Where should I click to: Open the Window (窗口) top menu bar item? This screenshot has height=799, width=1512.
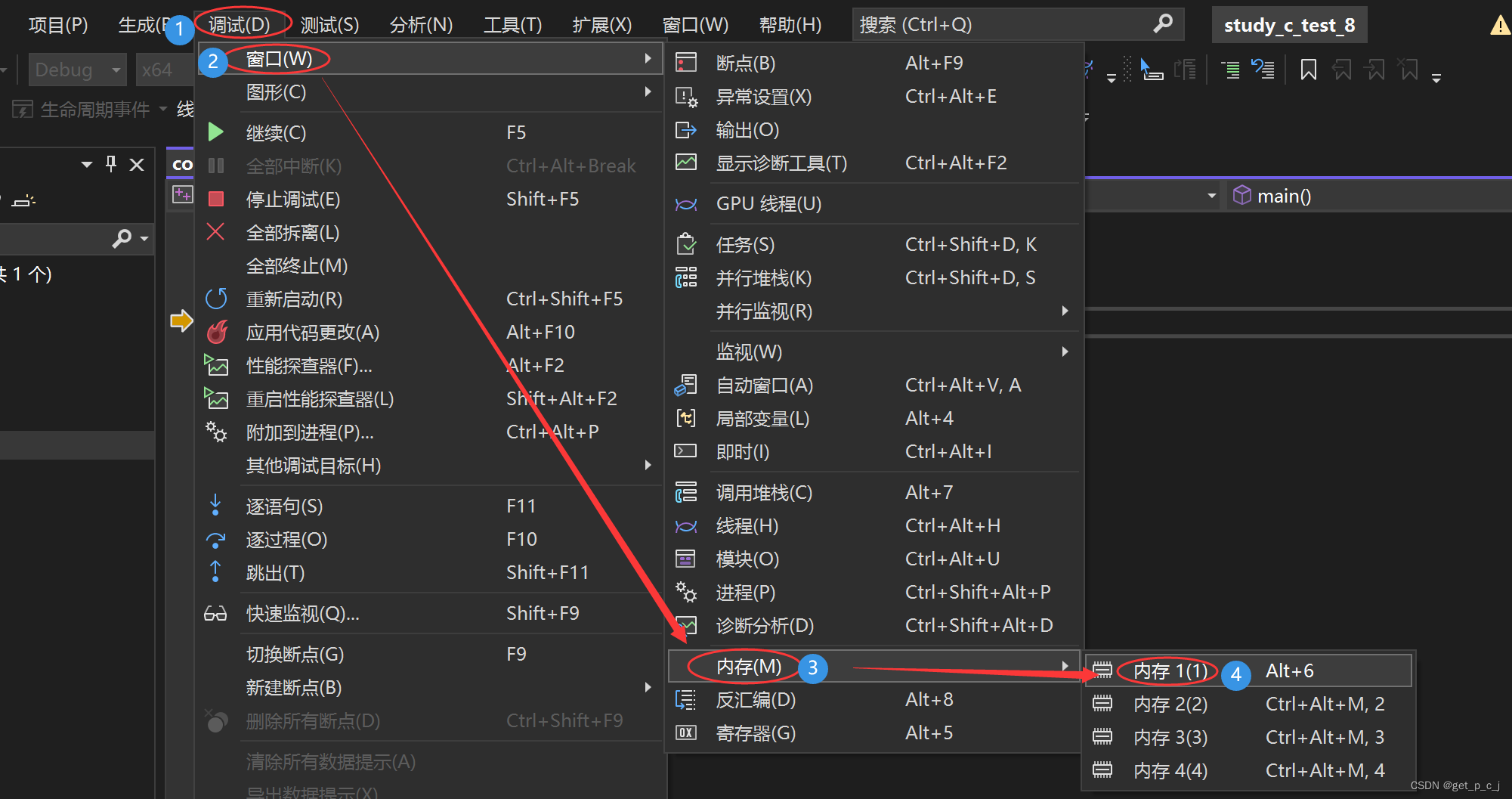pyautogui.click(x=695, y=24)
